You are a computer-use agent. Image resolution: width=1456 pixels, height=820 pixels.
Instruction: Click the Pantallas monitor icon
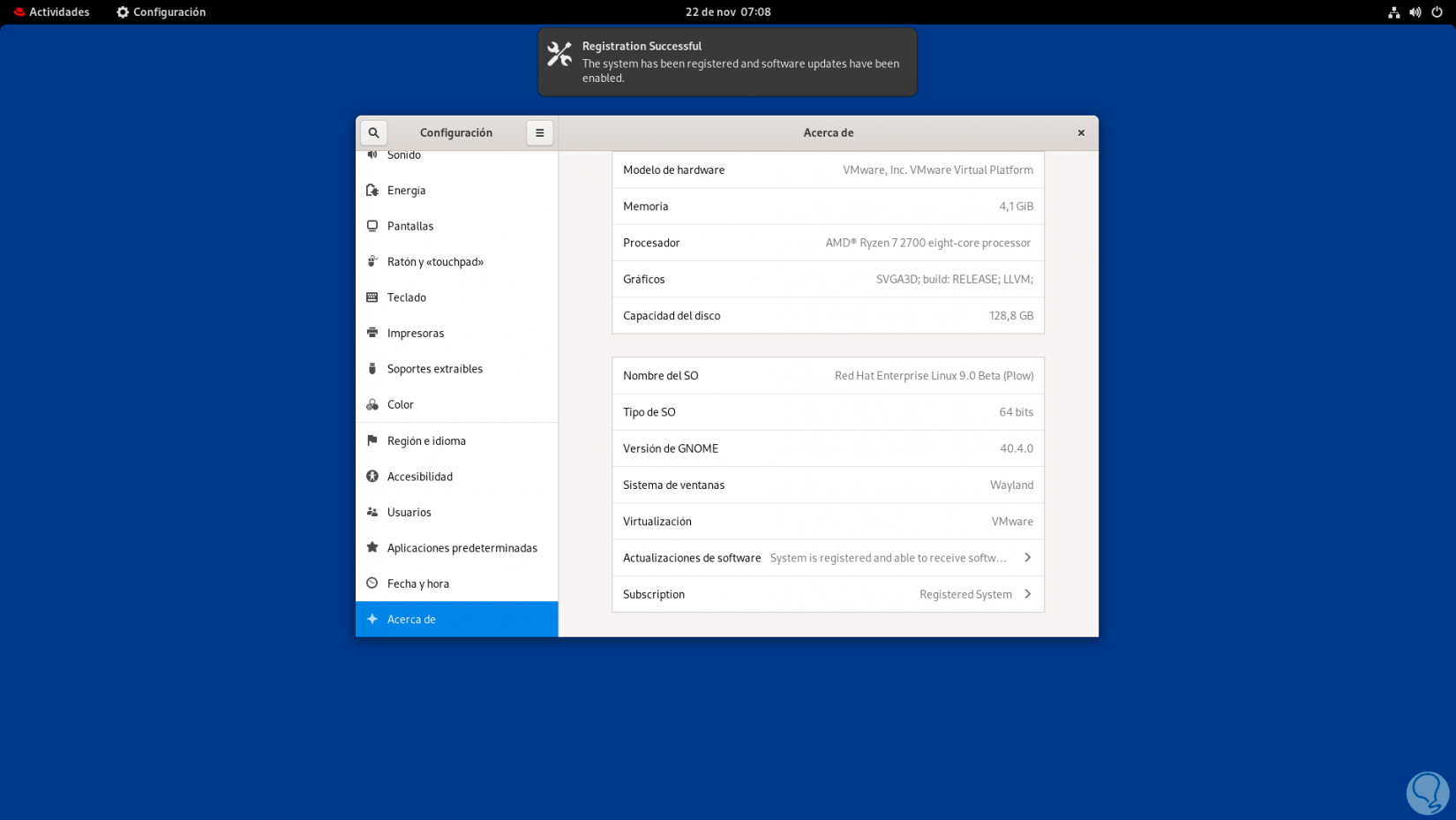[372, 226]
